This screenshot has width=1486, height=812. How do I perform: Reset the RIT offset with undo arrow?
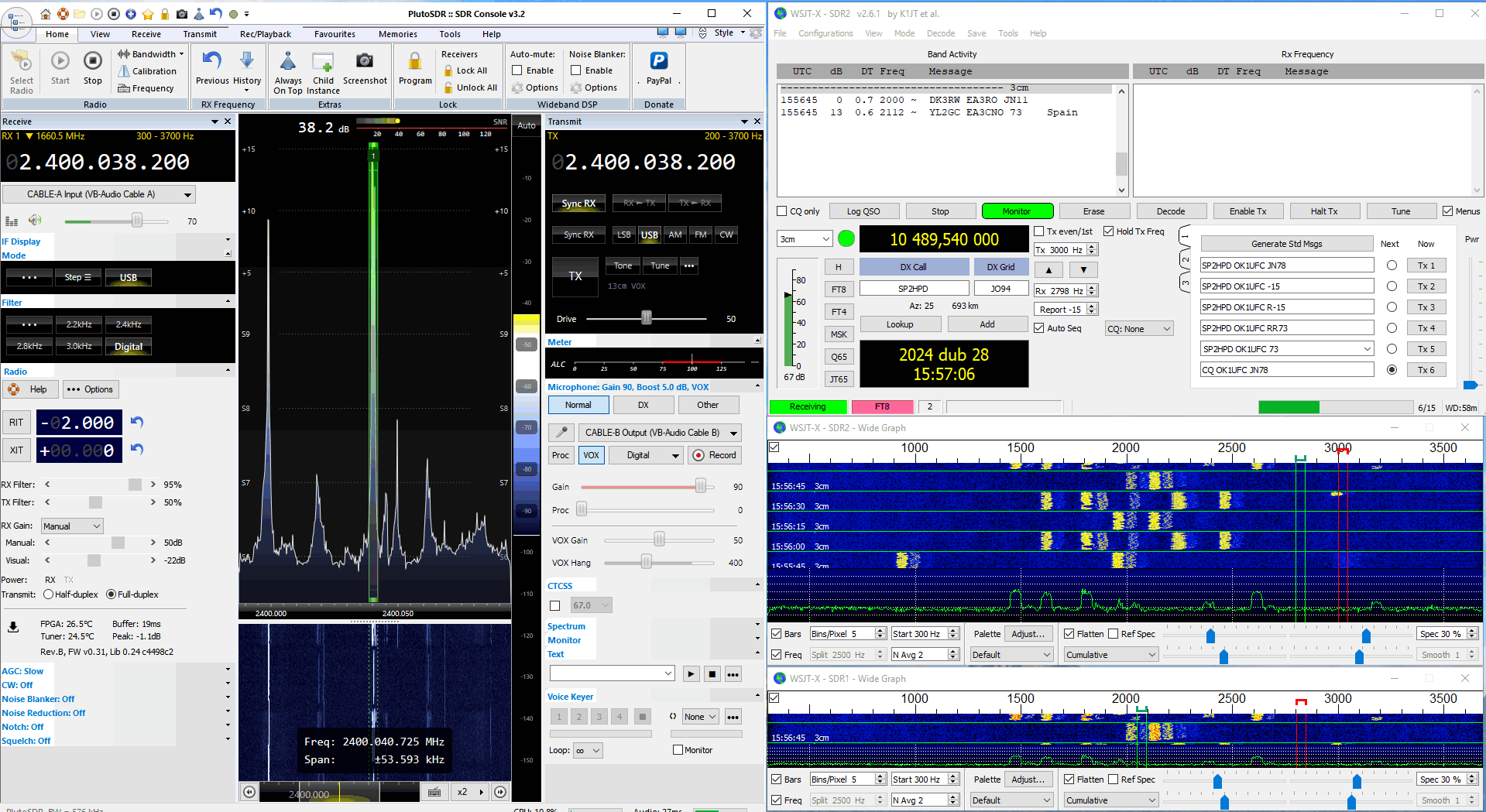pos(137,422)
